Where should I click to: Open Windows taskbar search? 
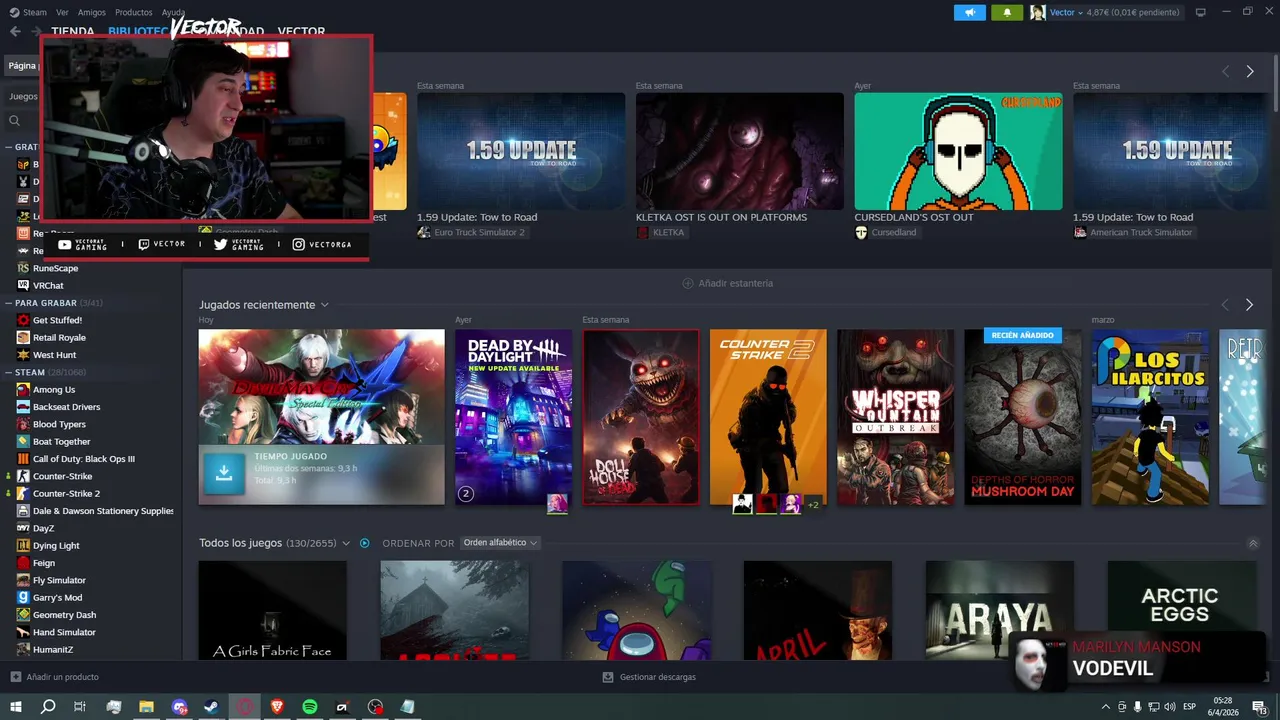pyautogui.click(x=48, y=707)
